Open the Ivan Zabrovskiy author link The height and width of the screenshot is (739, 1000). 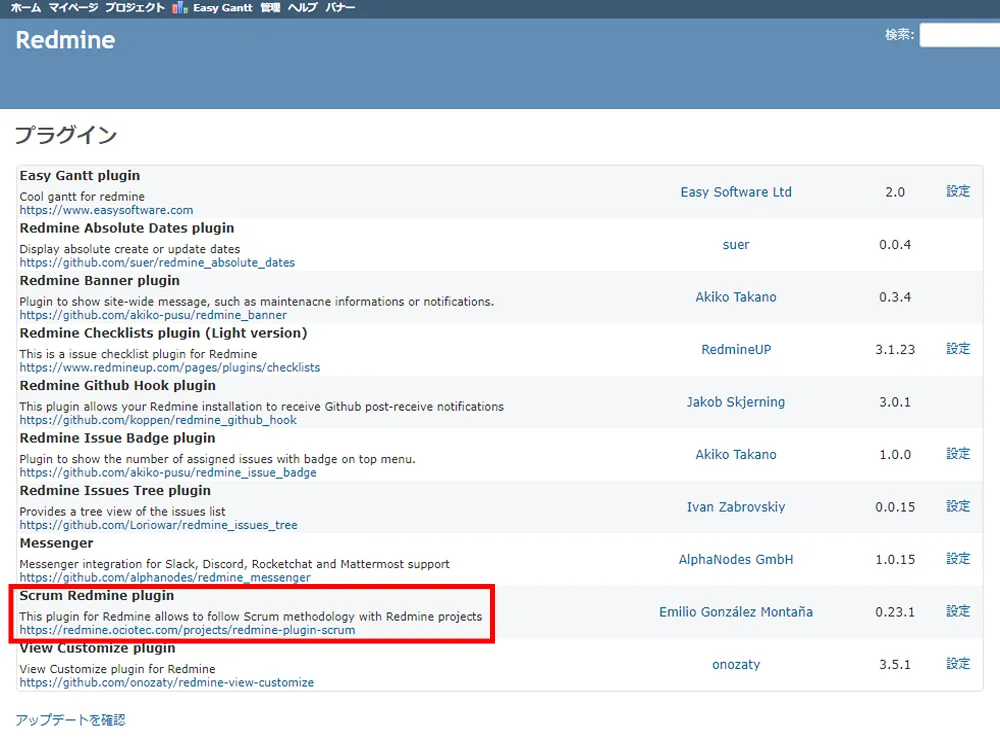click(735, 507)
